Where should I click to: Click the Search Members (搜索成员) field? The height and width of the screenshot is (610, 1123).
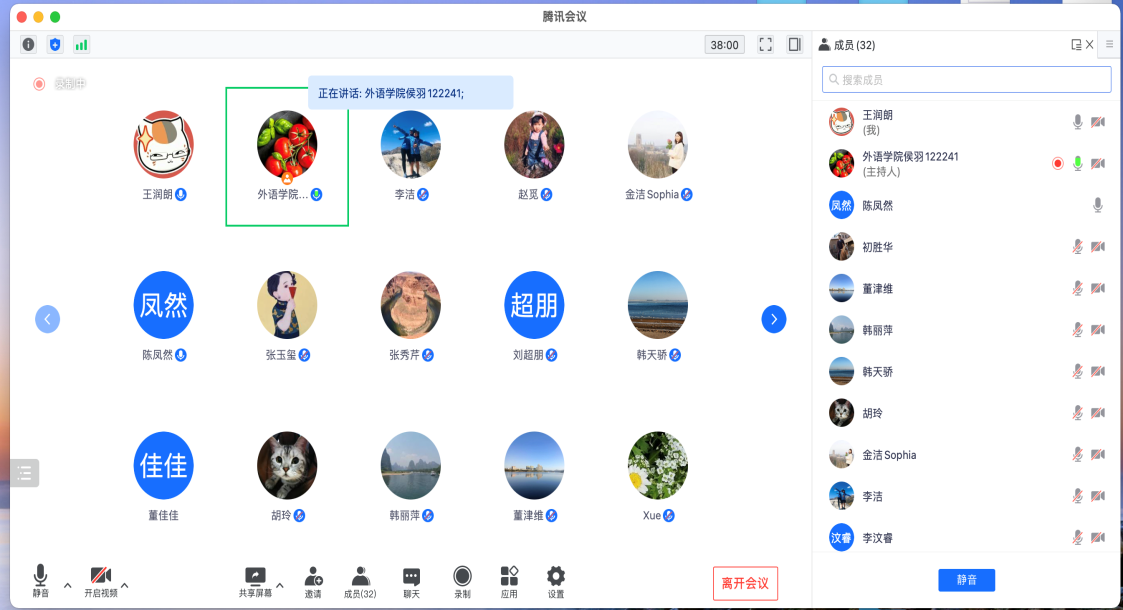(966, 80)
